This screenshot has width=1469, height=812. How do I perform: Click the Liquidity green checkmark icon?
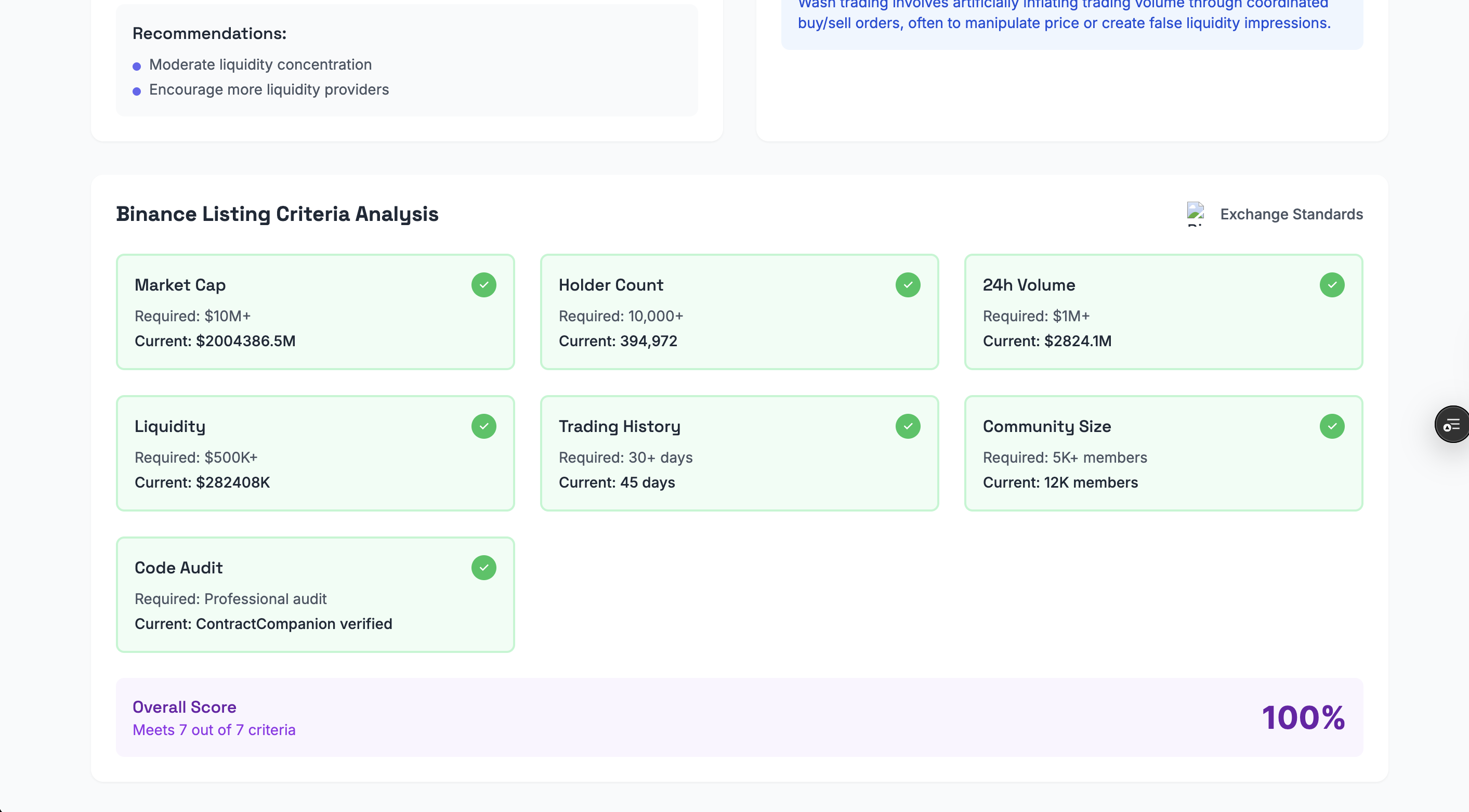[x=483, y=426]
